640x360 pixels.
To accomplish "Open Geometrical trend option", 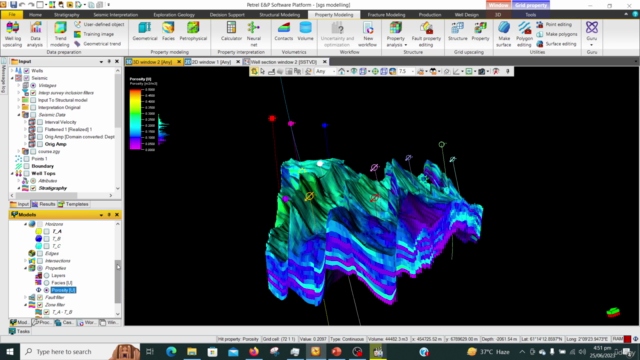I will coord(98,44).
